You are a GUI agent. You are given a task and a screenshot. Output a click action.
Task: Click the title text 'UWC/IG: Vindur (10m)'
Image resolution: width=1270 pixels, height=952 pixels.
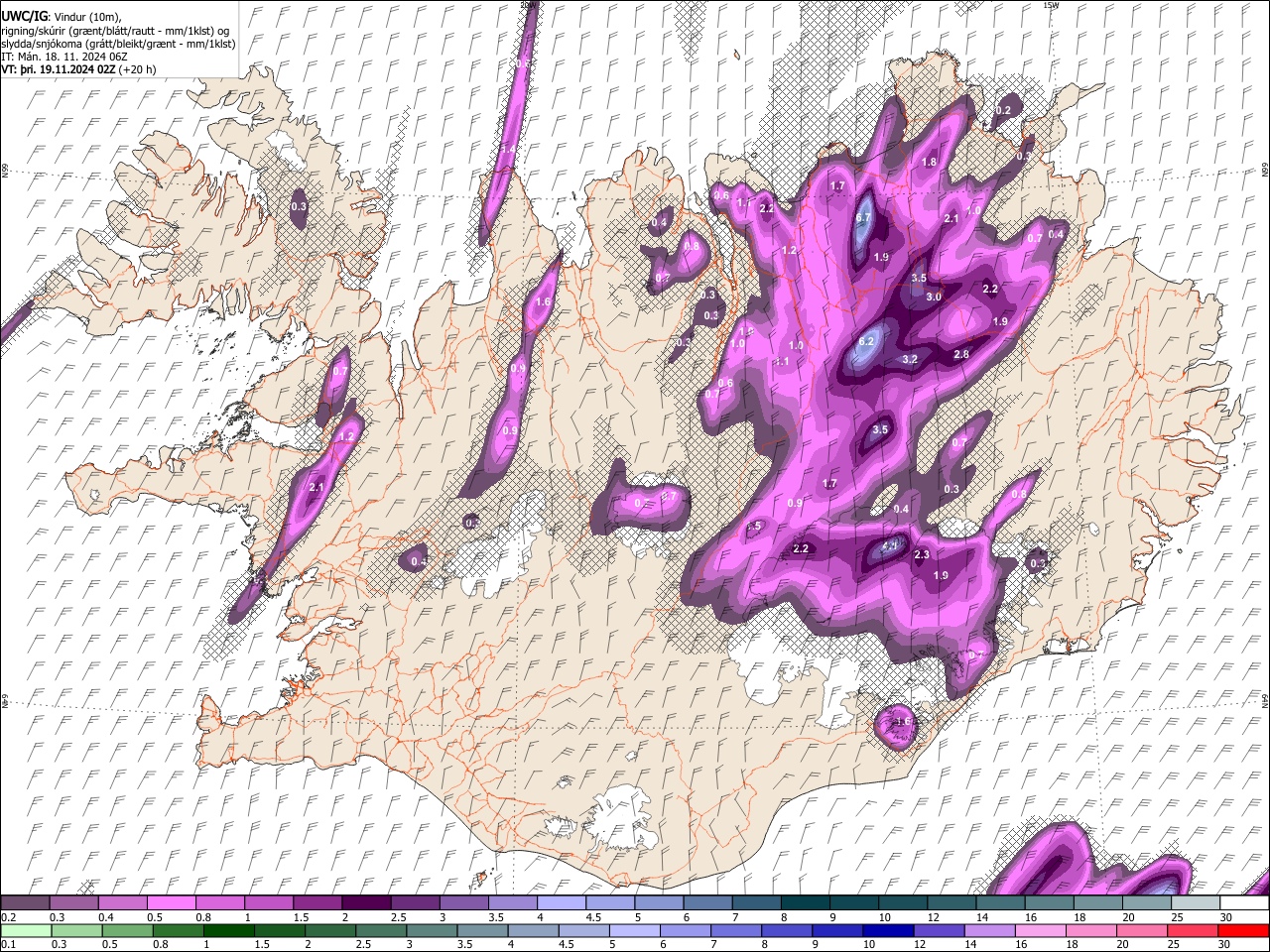click(x=62, y=17)
